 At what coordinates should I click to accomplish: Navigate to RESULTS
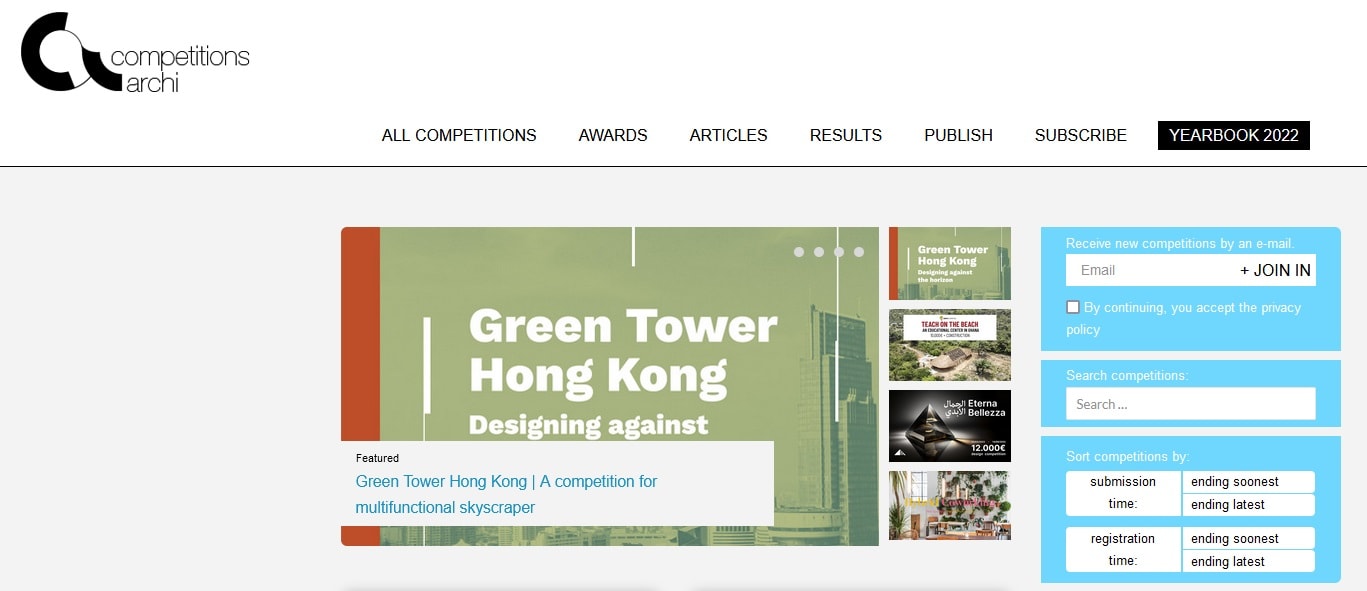tap(845, 135)
